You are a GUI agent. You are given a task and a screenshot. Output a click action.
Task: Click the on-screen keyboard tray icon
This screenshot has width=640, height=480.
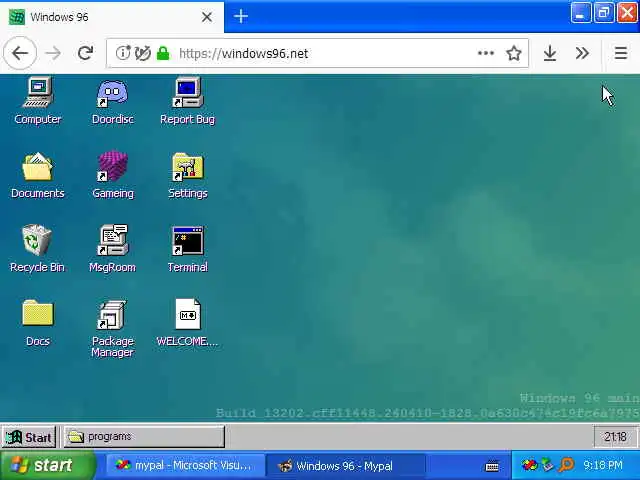492,466
